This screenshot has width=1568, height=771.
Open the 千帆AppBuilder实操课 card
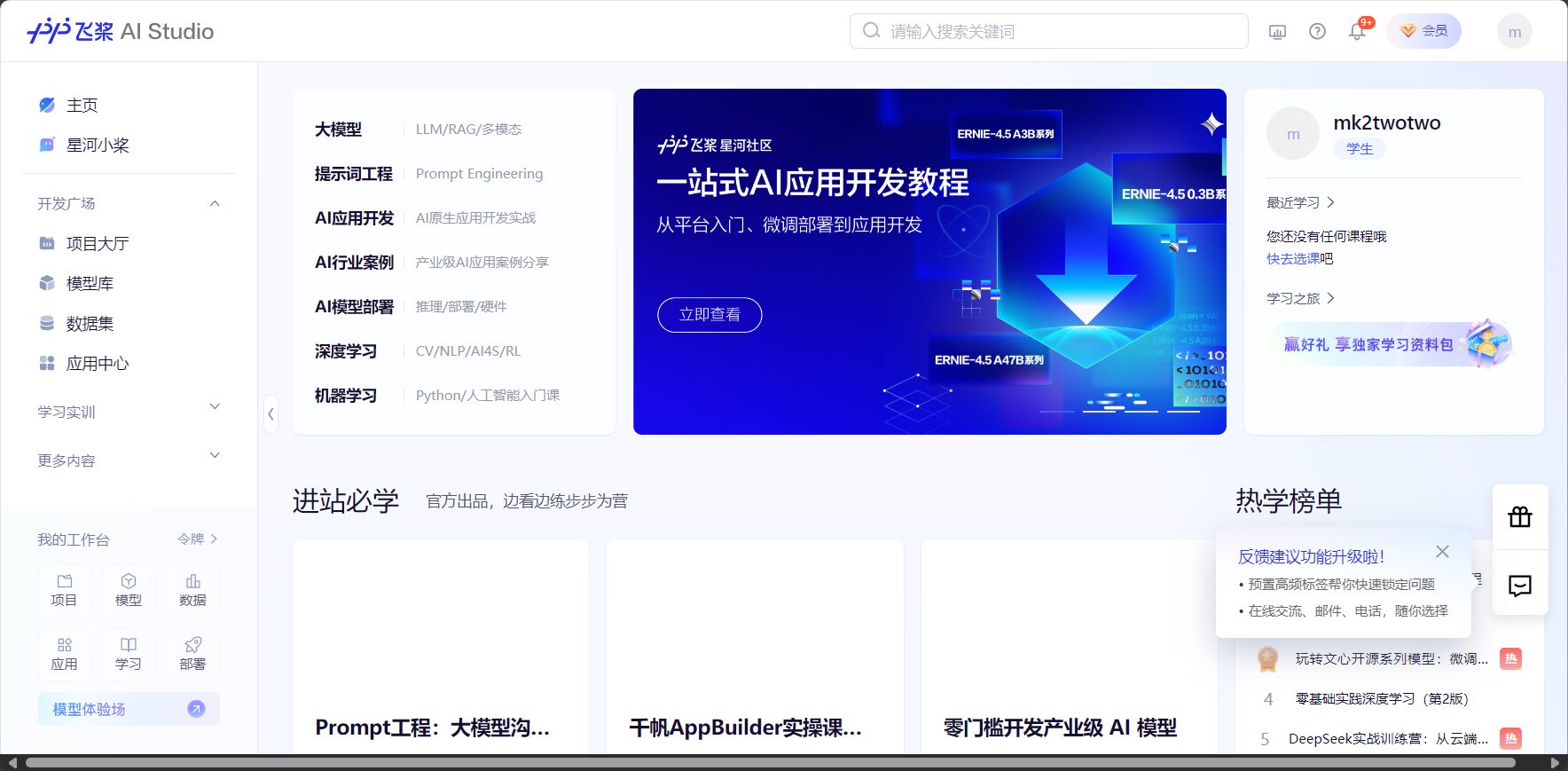coord(755,647)
